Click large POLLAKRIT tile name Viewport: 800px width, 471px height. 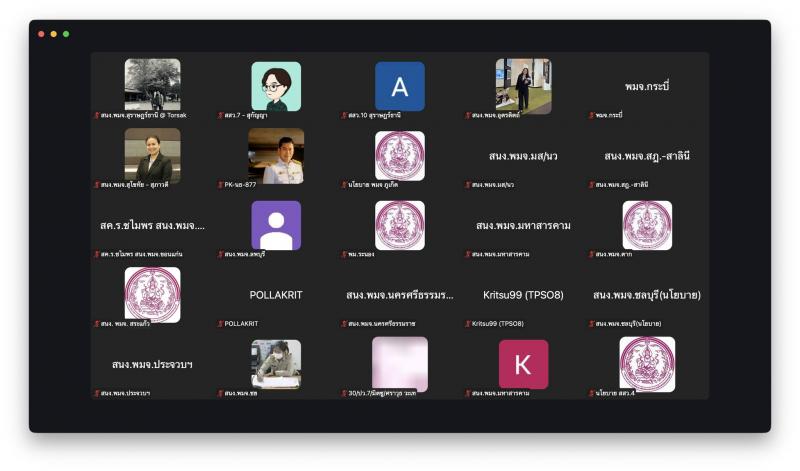pos(276,295)
